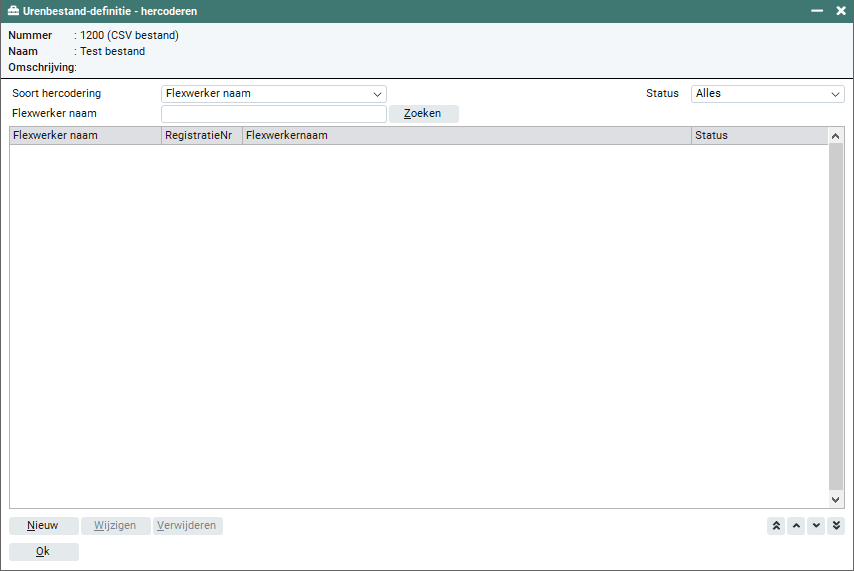The width and height of the screenshot is (854, 571).
Task: Click the Verwijderen button
Action: [x=187, y=526]
